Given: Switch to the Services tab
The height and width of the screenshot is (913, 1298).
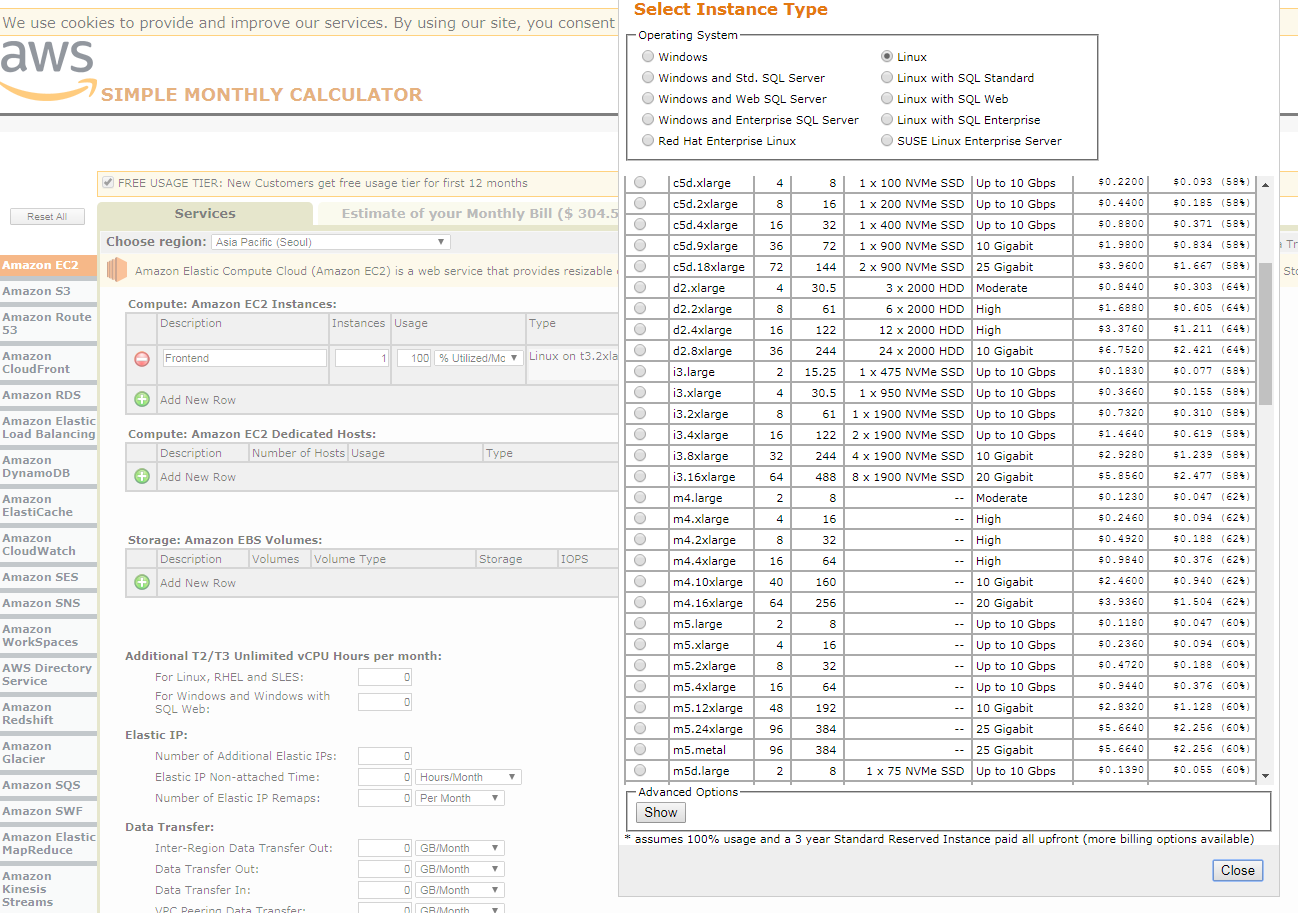Looking at the screenshot, I should point(205,214).
